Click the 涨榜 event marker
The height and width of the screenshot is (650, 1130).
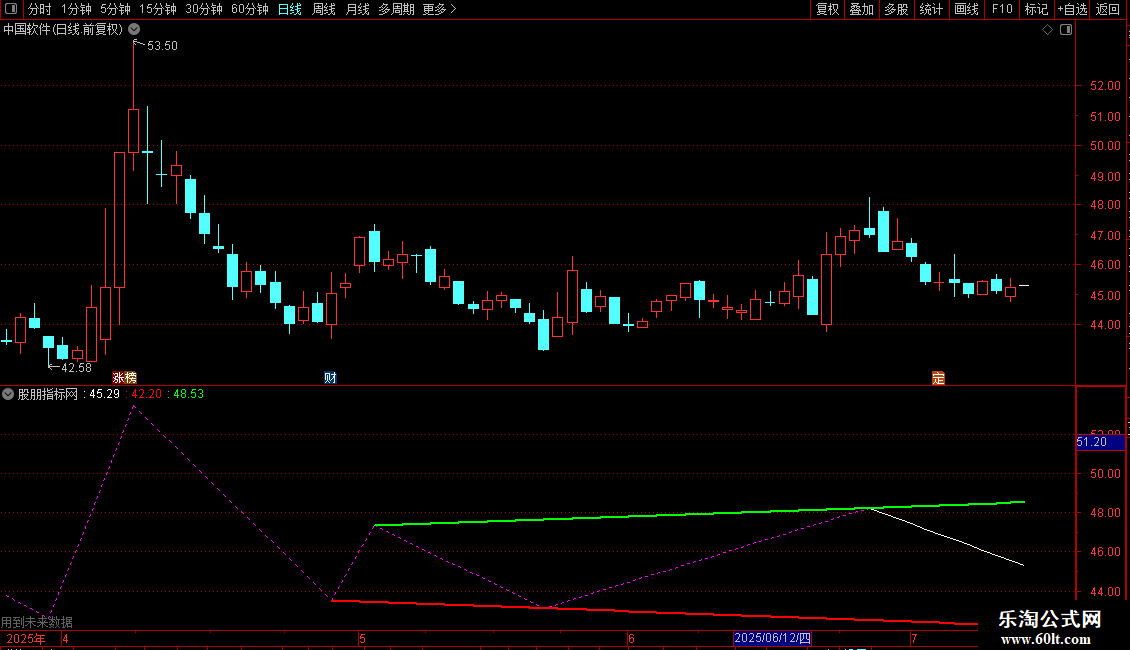tap(125, 378)
